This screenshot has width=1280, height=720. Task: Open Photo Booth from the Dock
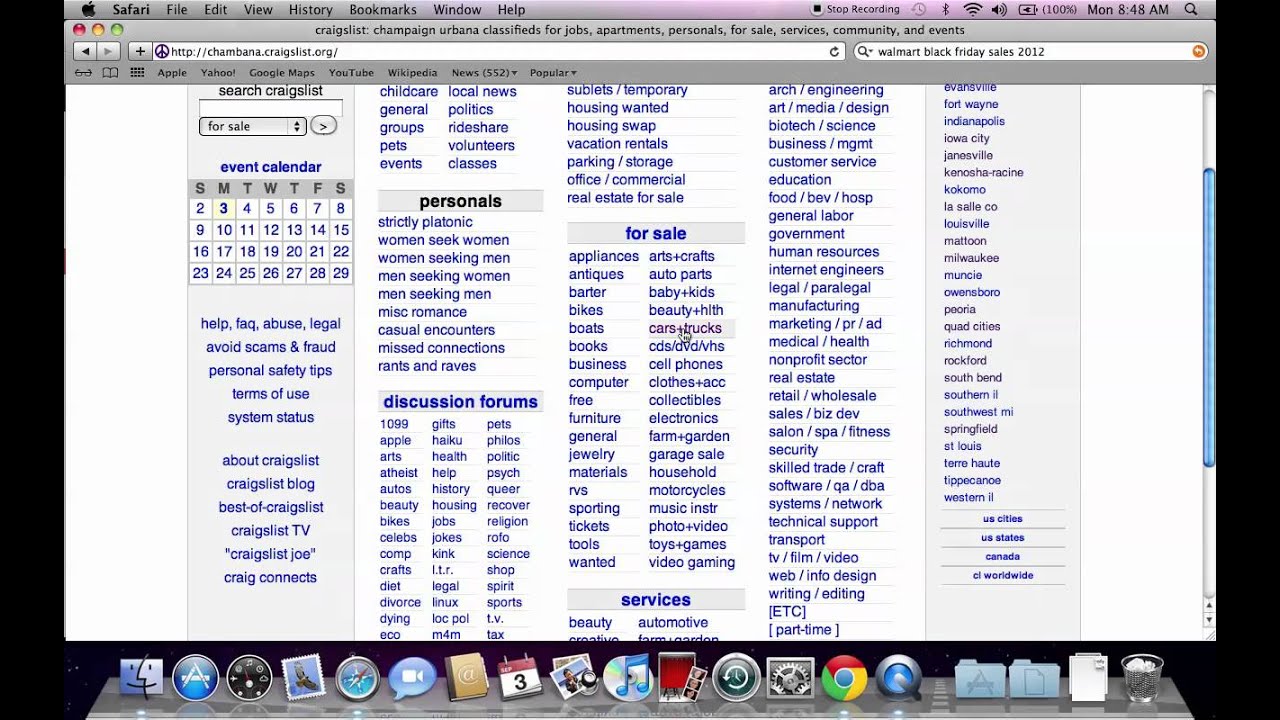point(682,678)
